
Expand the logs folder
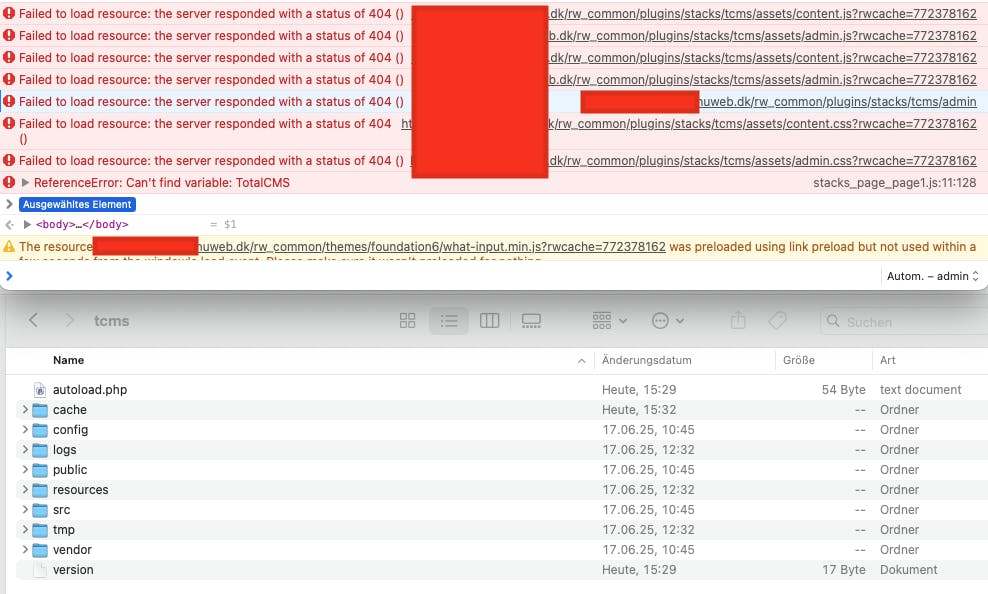point(25,450)
